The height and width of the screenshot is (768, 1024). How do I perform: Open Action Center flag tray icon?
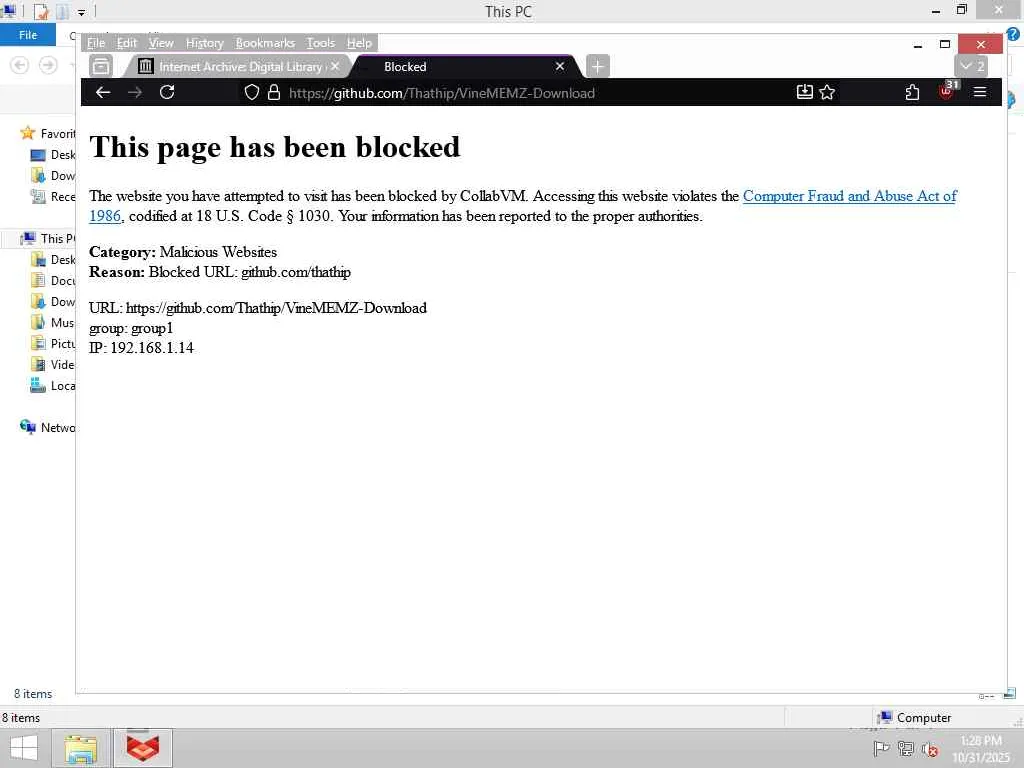click(x=881, y=749)
